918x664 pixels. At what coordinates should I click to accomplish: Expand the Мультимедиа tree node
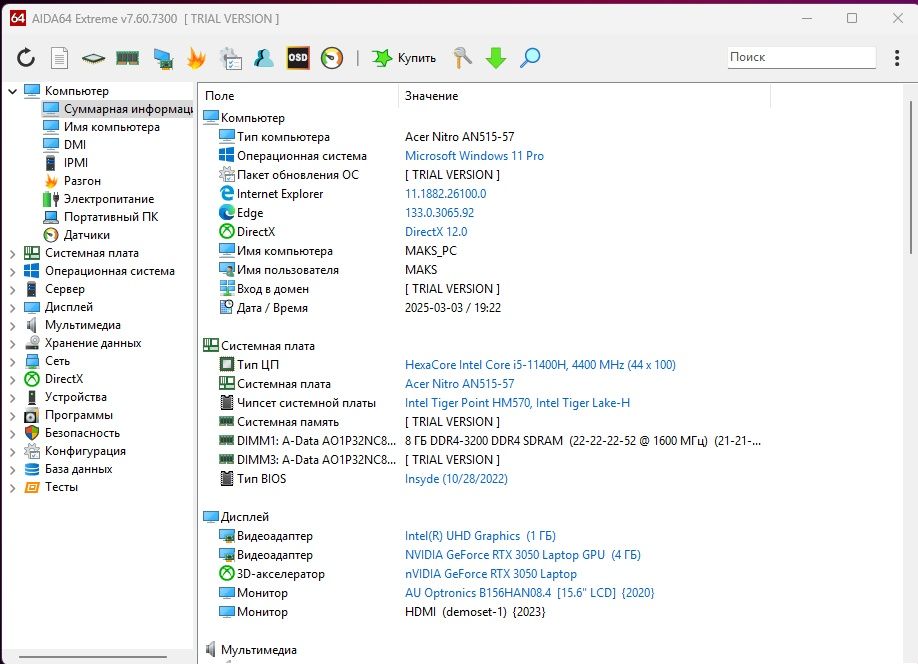(x=12, y=326)
